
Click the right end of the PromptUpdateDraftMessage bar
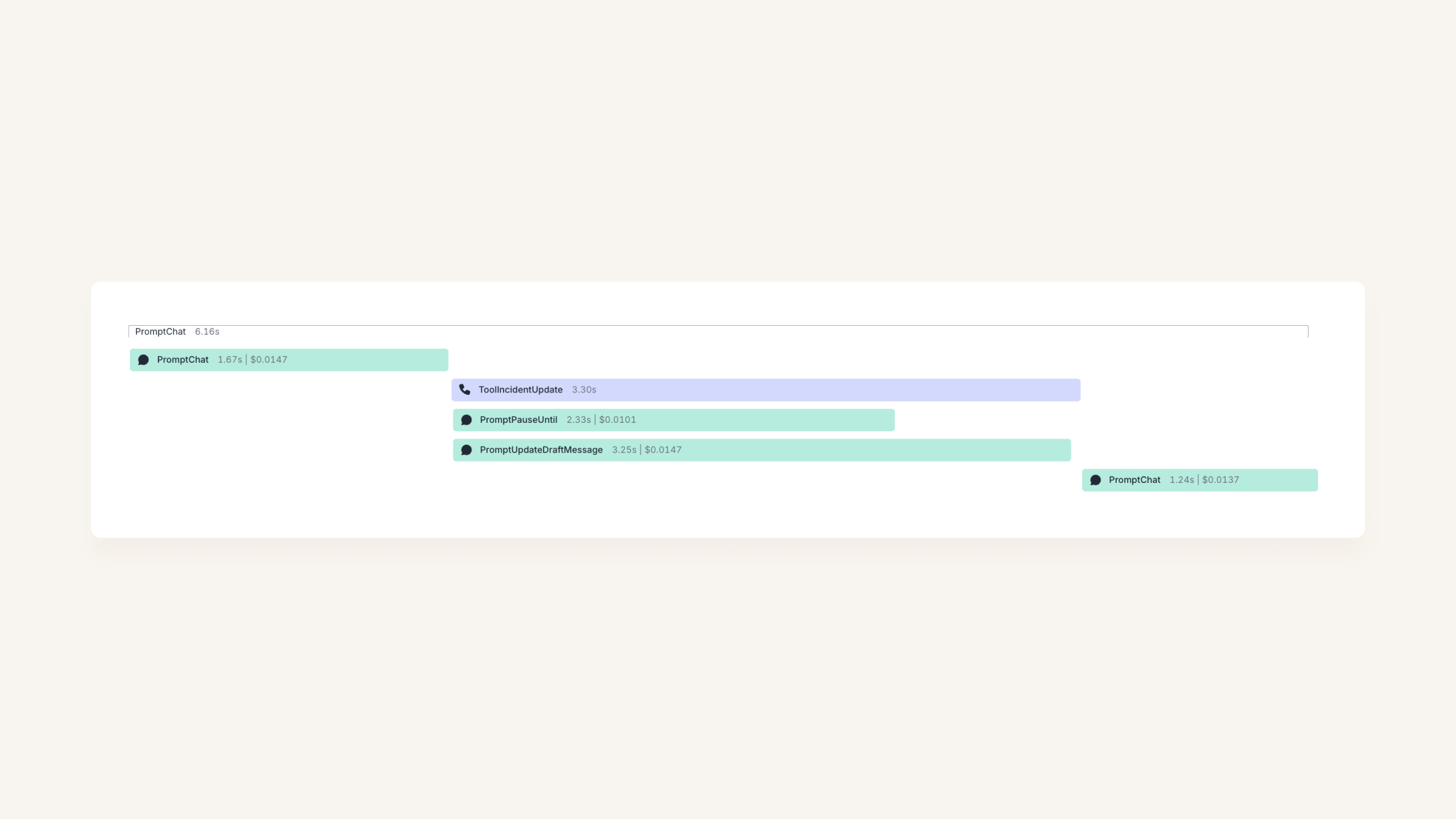(x=1065, y=450)
